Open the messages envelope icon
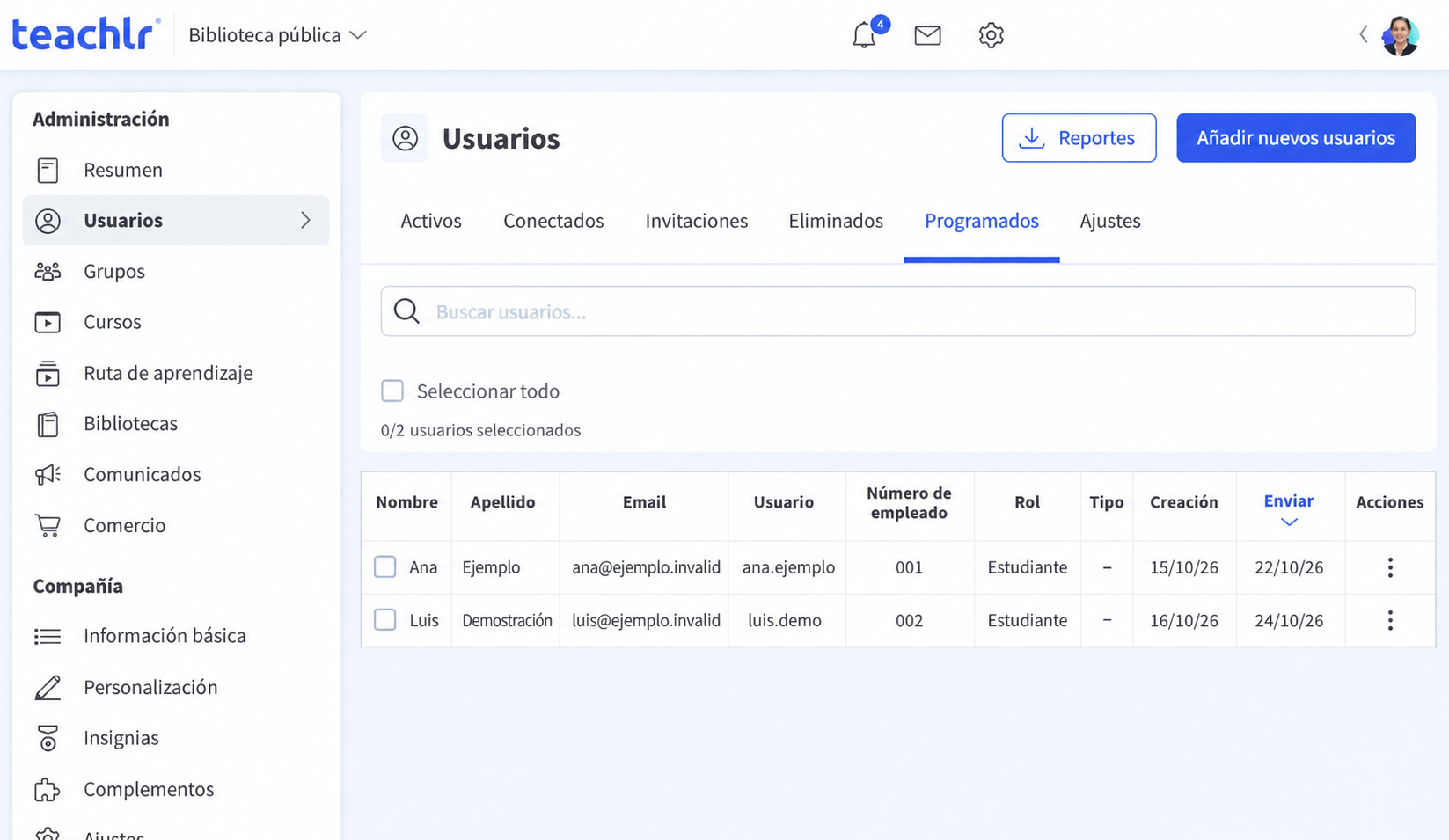The width and height of the screenshot is (1449, 840). [x=927, y=35]
